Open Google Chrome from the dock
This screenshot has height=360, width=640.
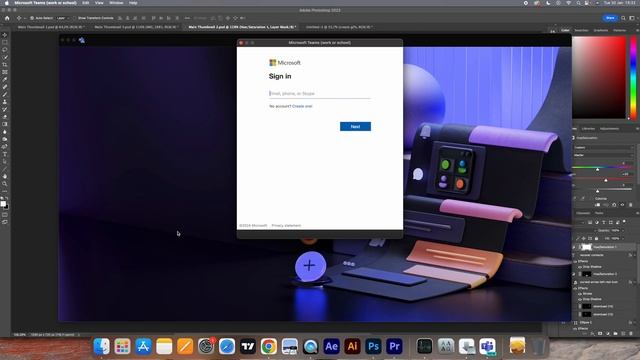[269, 347]
